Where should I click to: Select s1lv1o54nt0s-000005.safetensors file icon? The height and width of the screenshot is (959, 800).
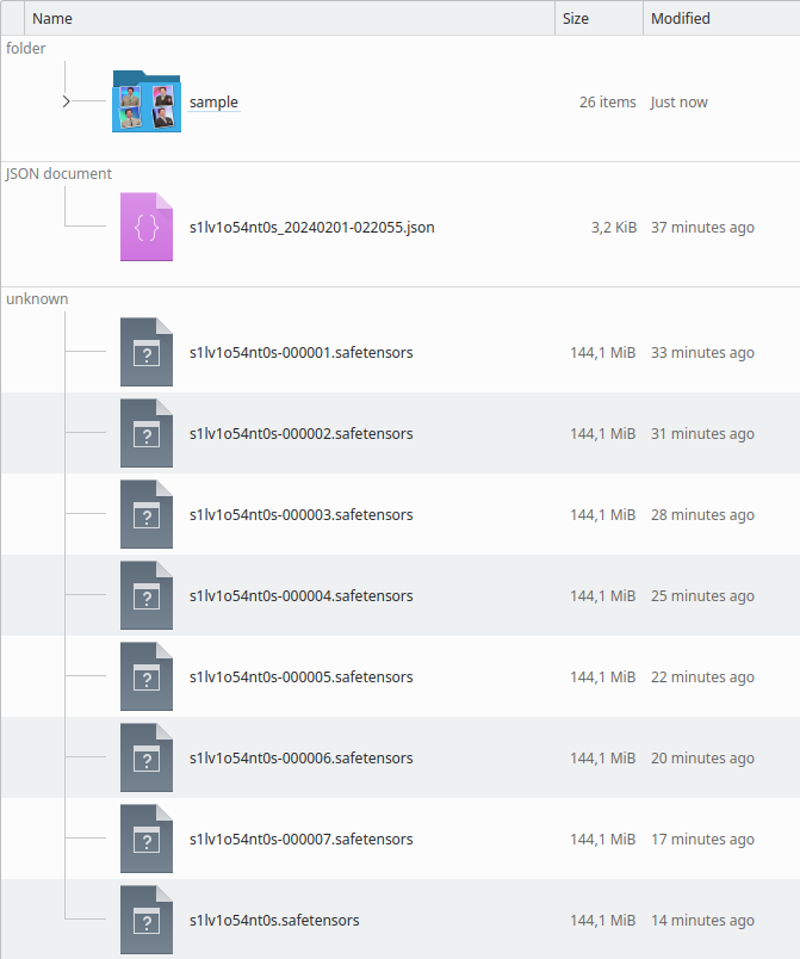click(x=147, y=676)
